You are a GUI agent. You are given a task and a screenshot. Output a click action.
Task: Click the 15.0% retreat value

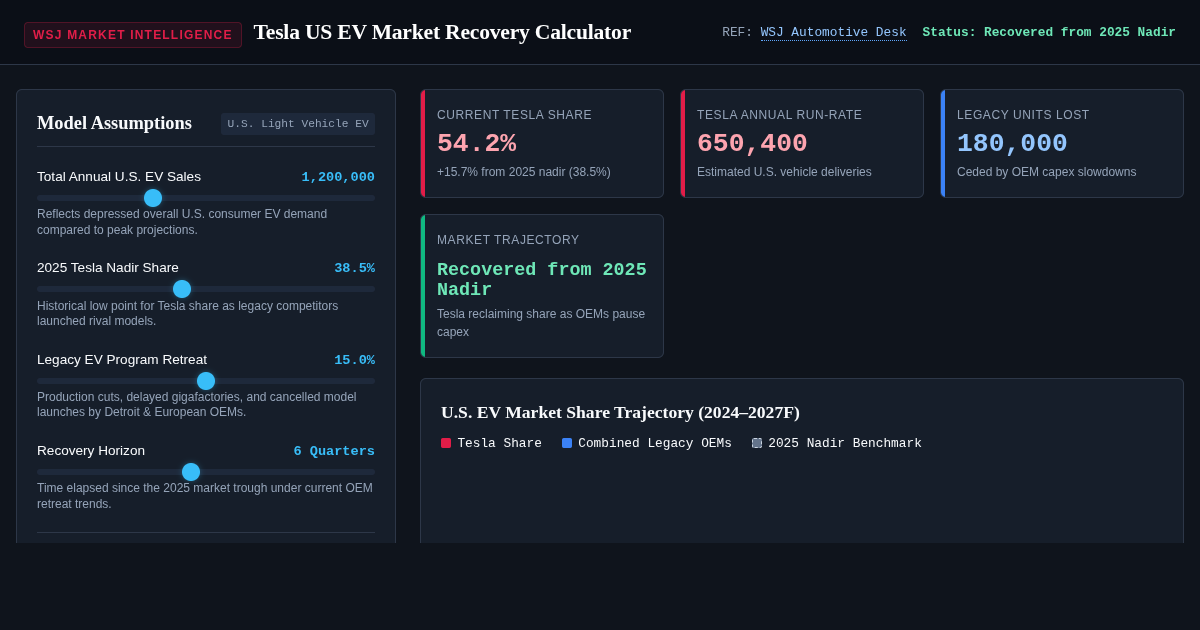[x=354, y=360]
